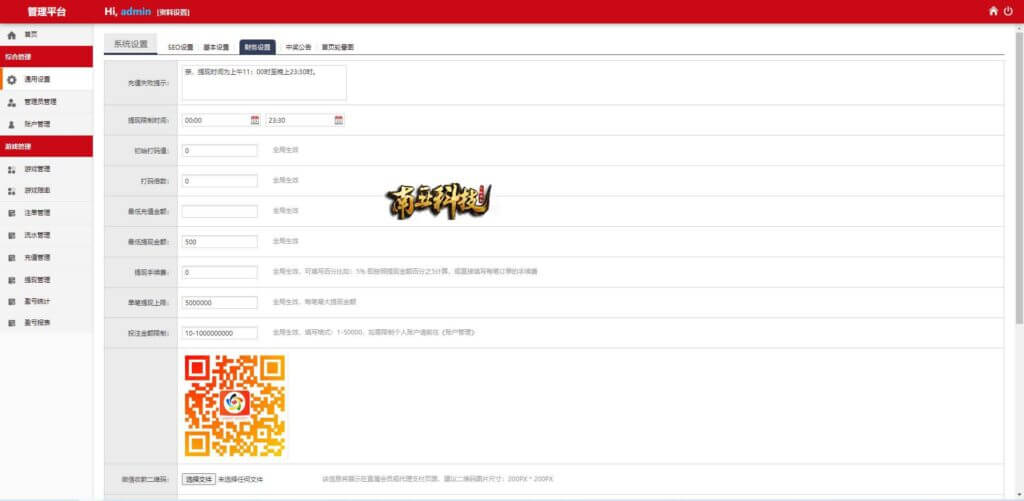Click into the withdrawal-time notice textarea

point(264,82)
